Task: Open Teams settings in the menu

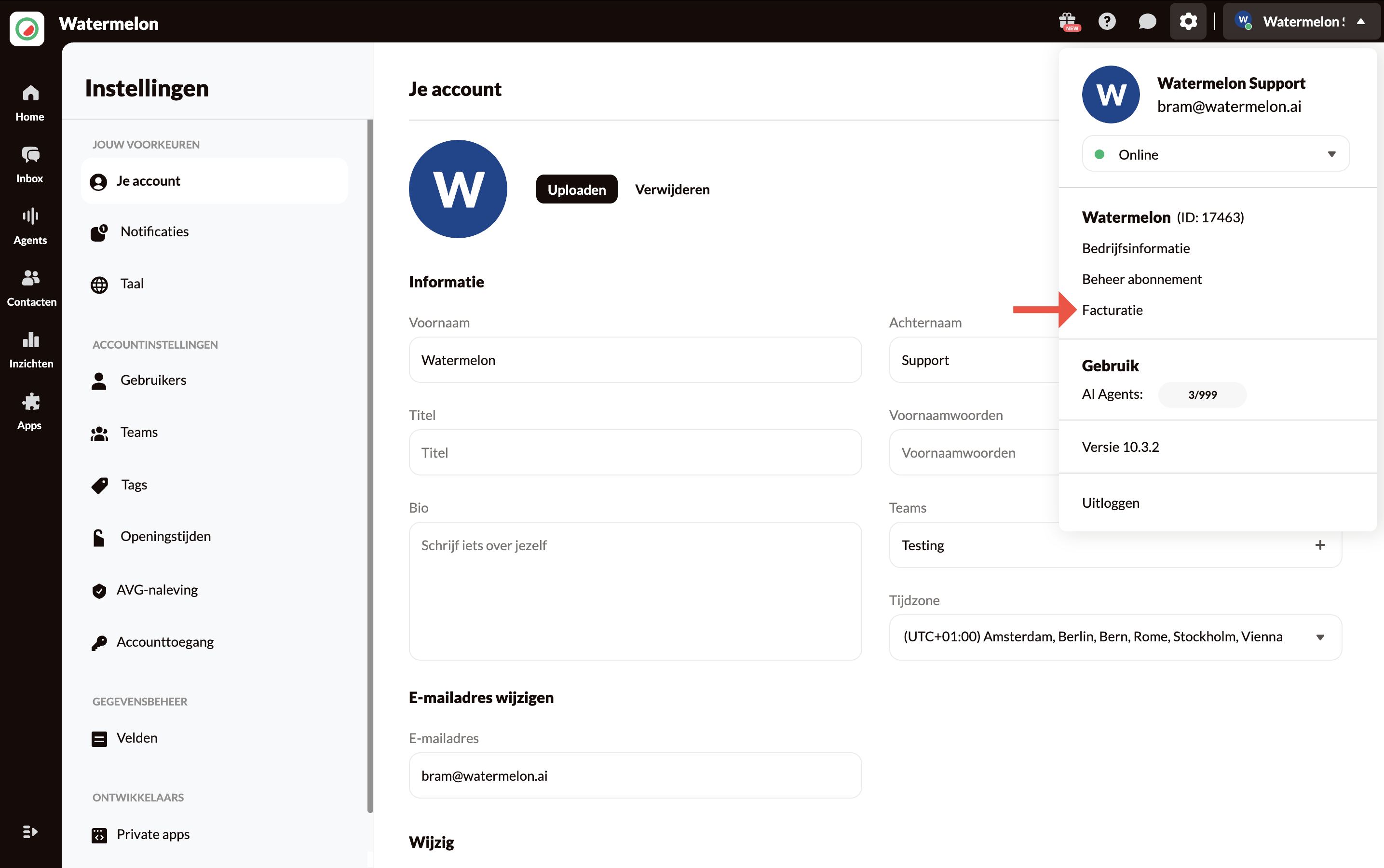Action: click(x=215, y=432)
